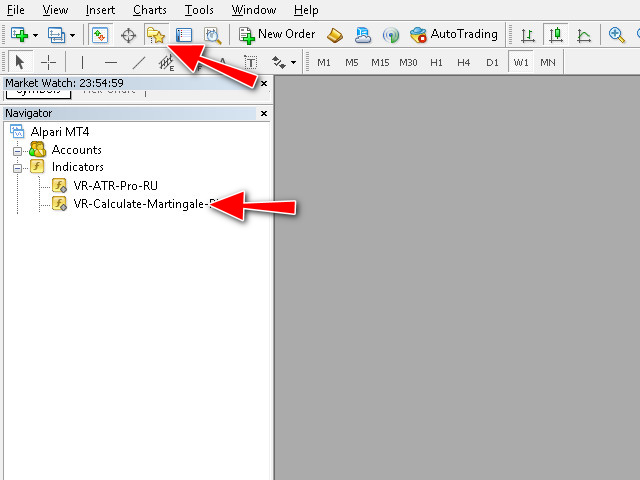The image size is (640, 480).
Task: Toggle the AutoTrading button
Action: point(453,34)
